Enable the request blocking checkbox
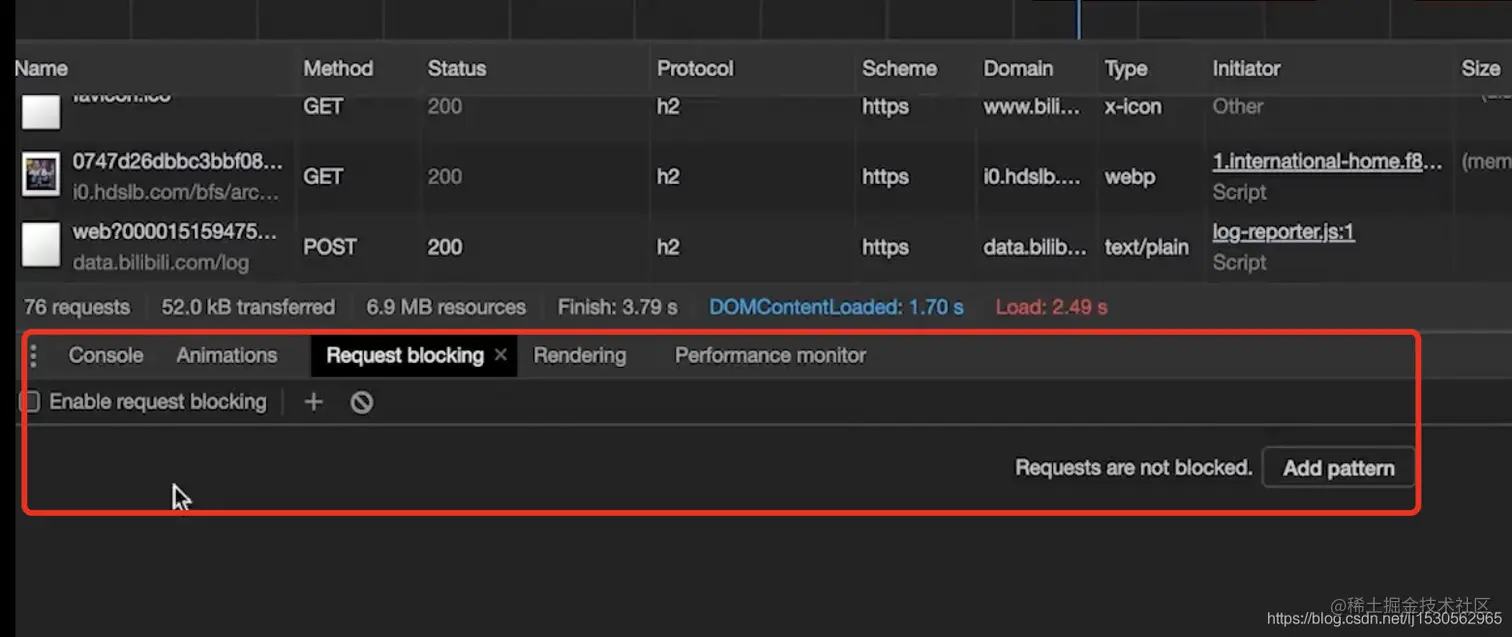Image resolution: width=1512 pixels, height=637 pixels. (30, 402)
